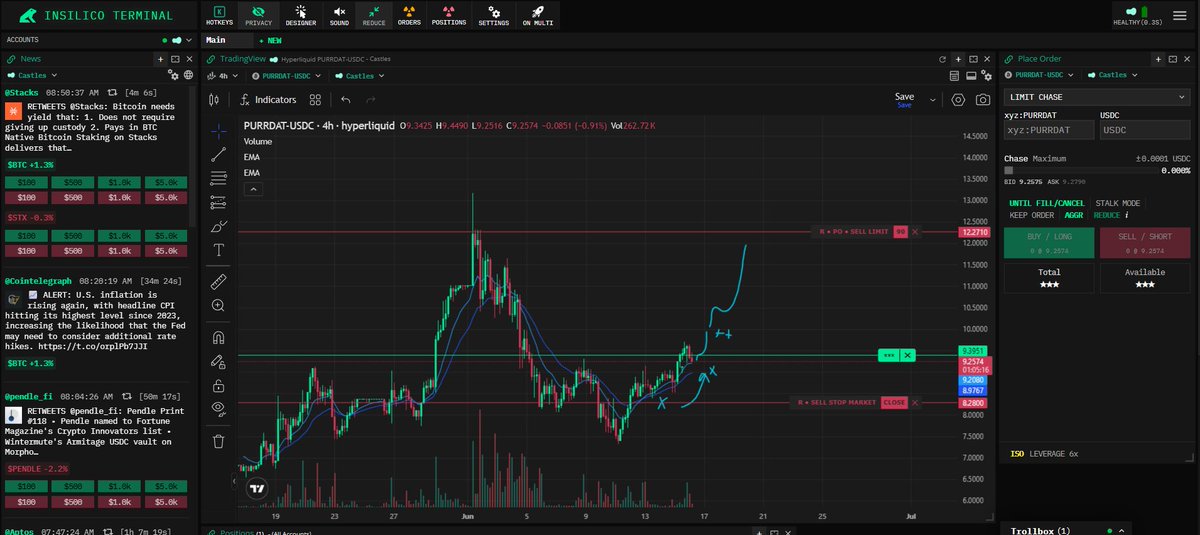Click the On Multi rocket icon
This screenshot has width=1200, height=535.
point(538,15)
